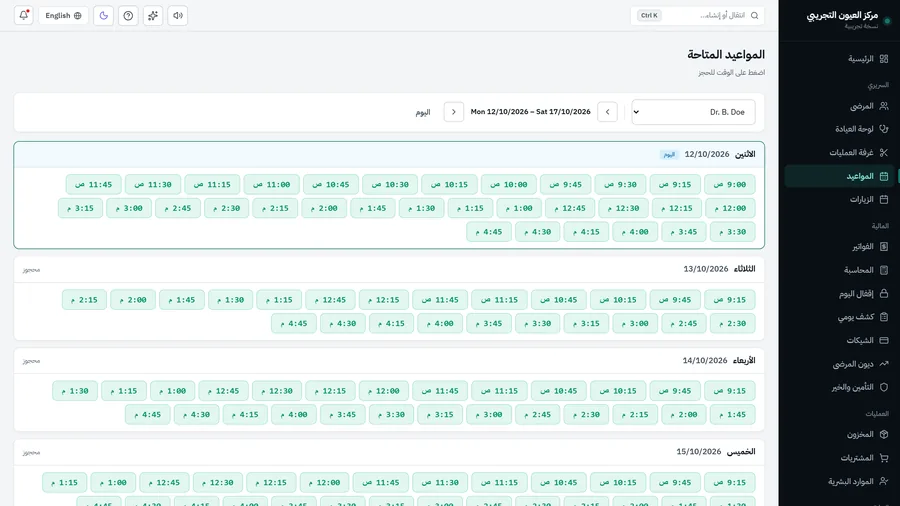Click the المواعيد المتاحة page heading
900x506 pixels.
tap(726, 55)
